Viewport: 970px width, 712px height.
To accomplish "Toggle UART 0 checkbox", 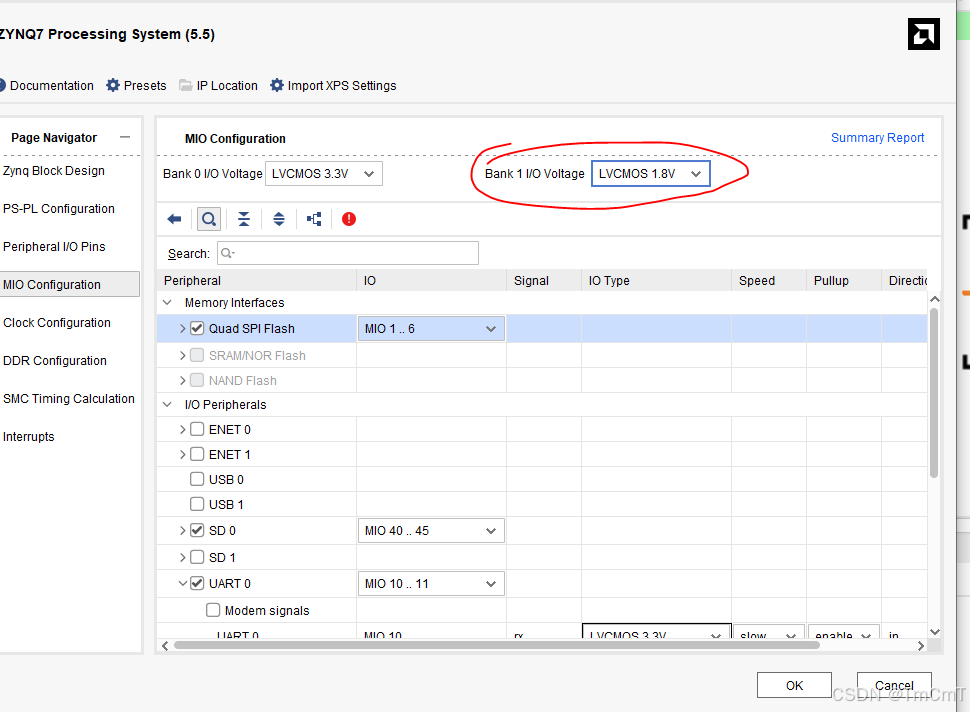I will click(x=197, y=583).
